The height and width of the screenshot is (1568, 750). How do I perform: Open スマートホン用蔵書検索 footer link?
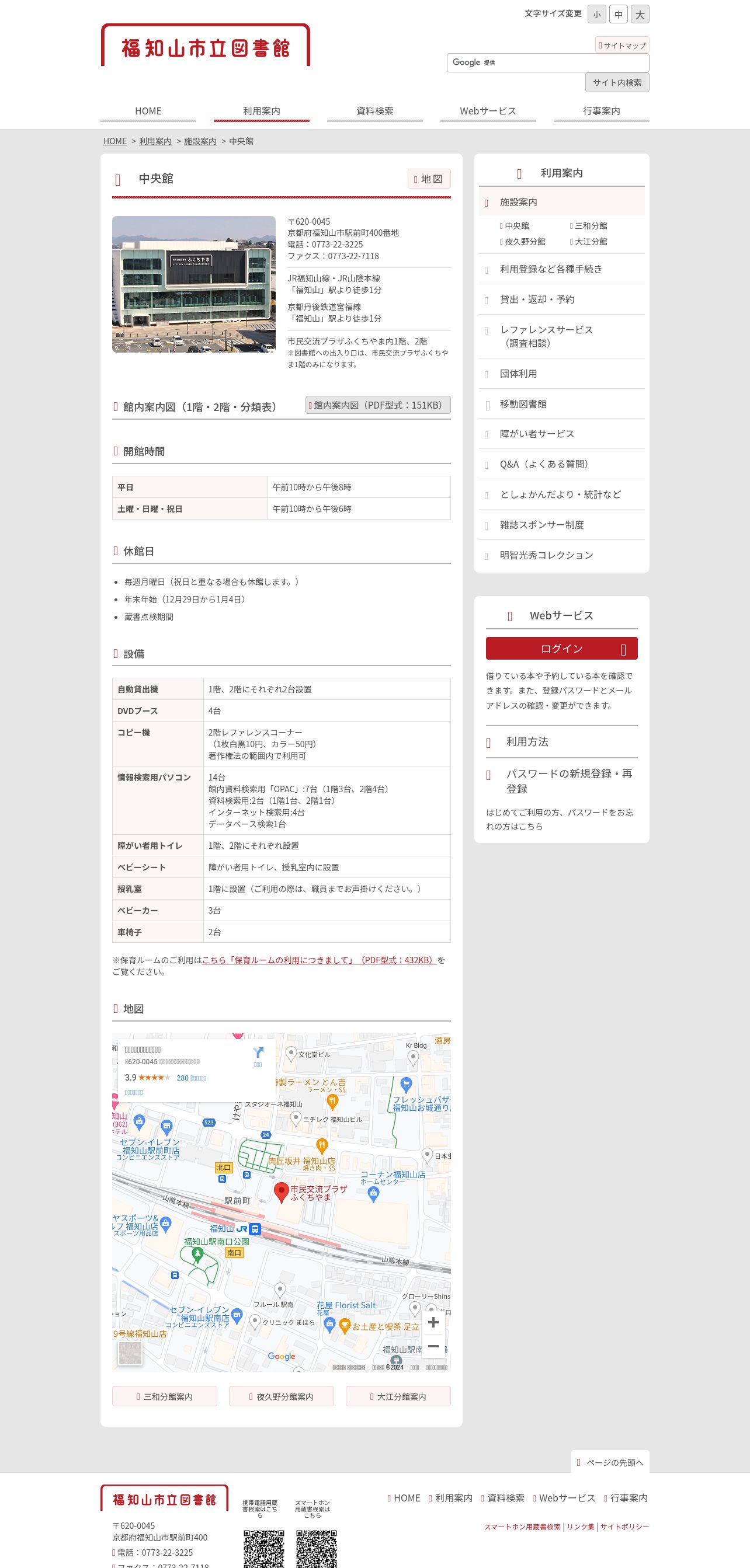[x=522, y=1527]
